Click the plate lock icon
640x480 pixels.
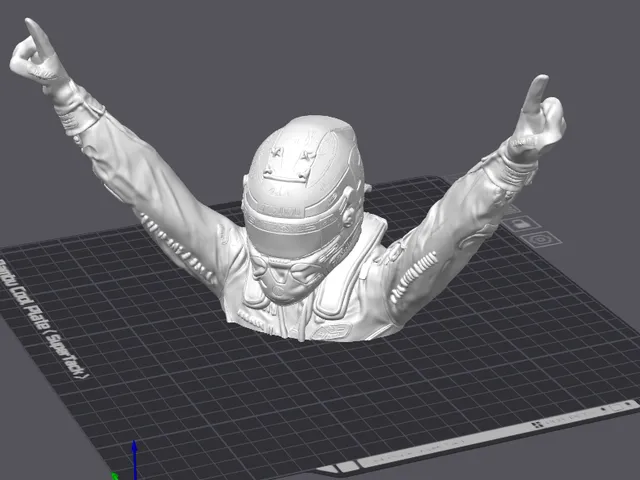pyautogui.click(x=522, y=224)
